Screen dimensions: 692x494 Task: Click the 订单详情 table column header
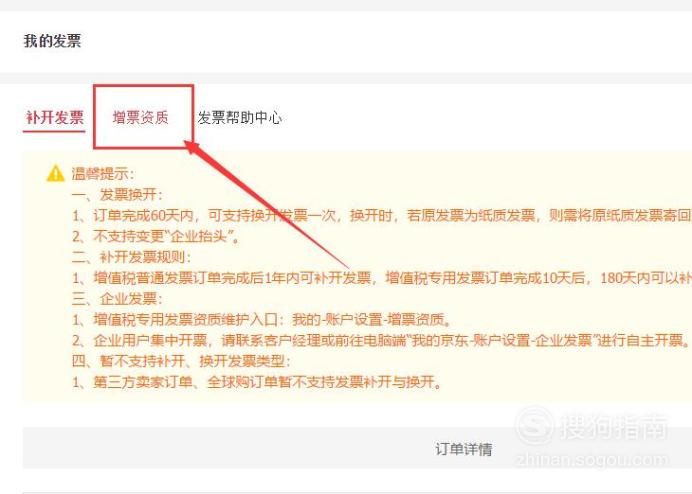click(x=463, y=449)
